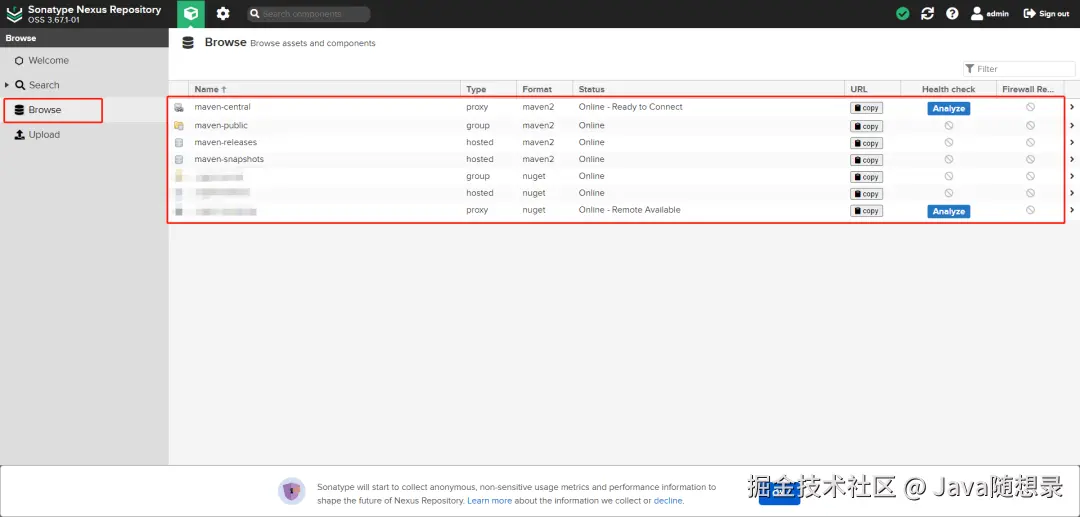1080x517 pixels.
Task: Click the Sonatype Nexus Repository logo
Action: (x=14, y=14)
